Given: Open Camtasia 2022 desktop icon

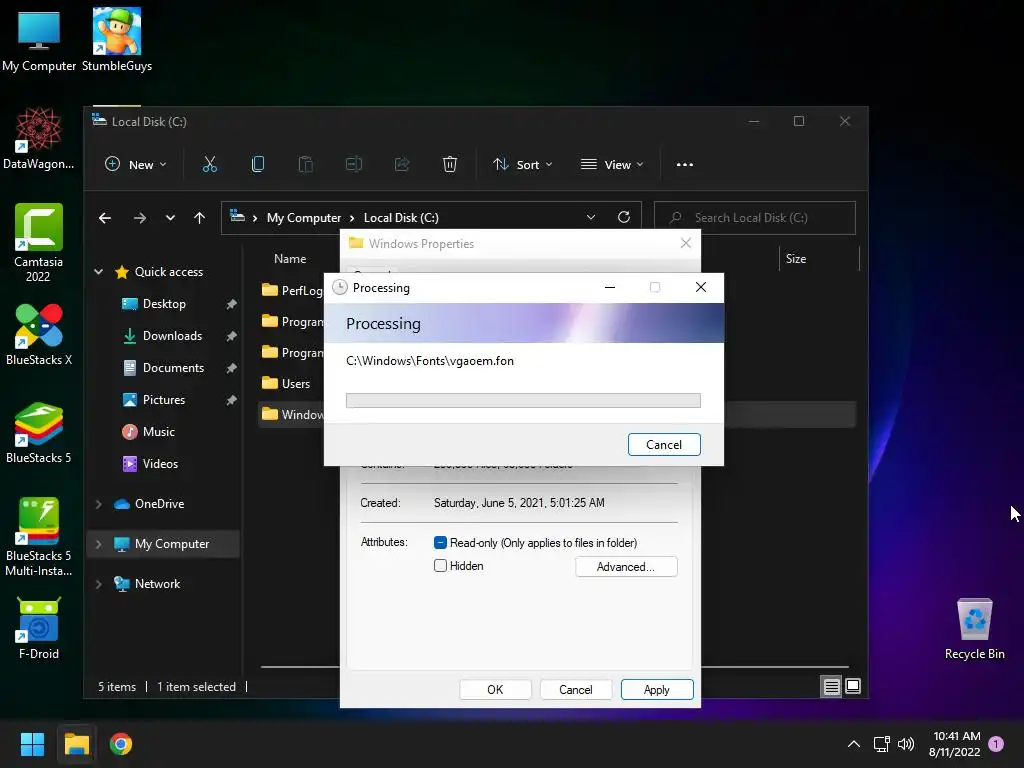Looking at the screenshot, I should point(39,242).
